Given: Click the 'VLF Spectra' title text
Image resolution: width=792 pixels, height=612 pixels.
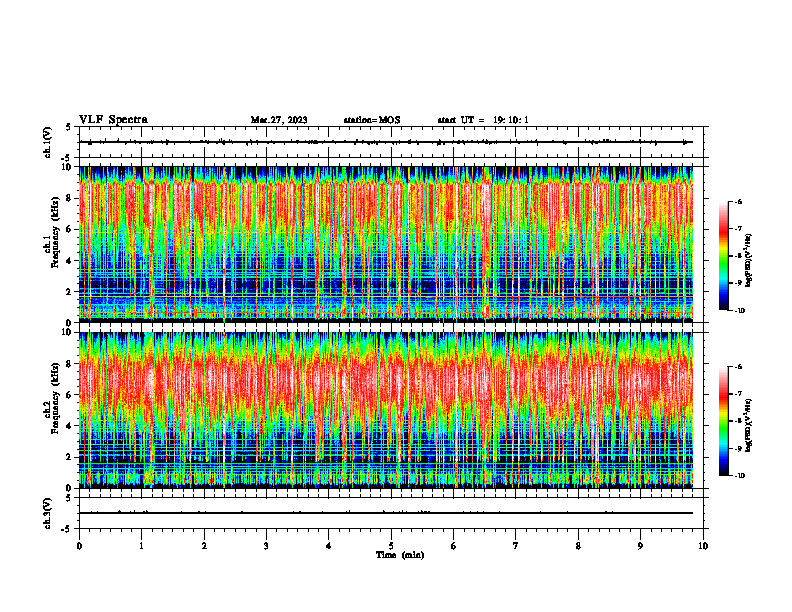Looking at the screenshot, I should (113, 120).
